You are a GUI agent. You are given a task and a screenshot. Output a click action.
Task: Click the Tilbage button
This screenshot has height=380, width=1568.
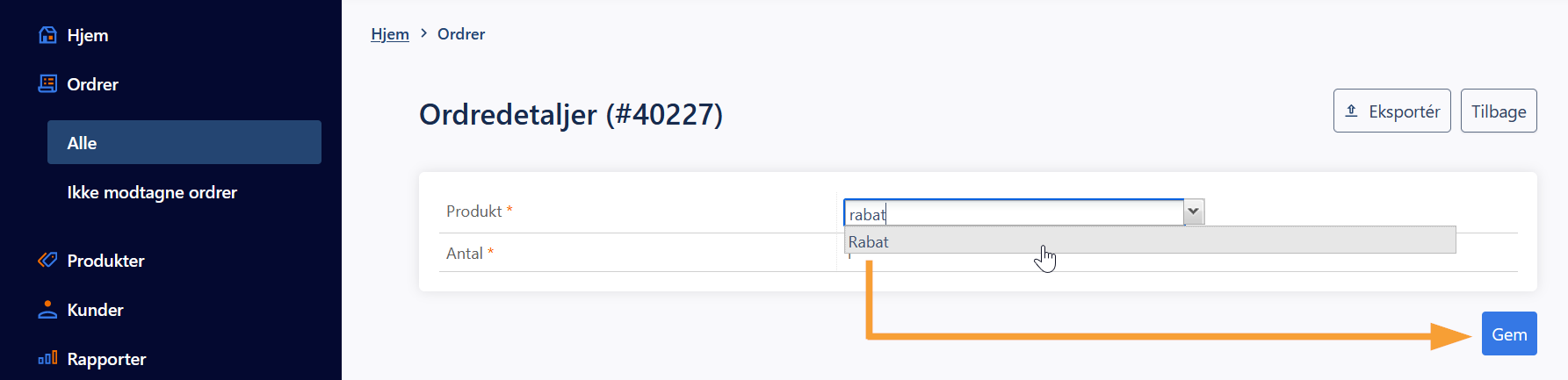1499,111
